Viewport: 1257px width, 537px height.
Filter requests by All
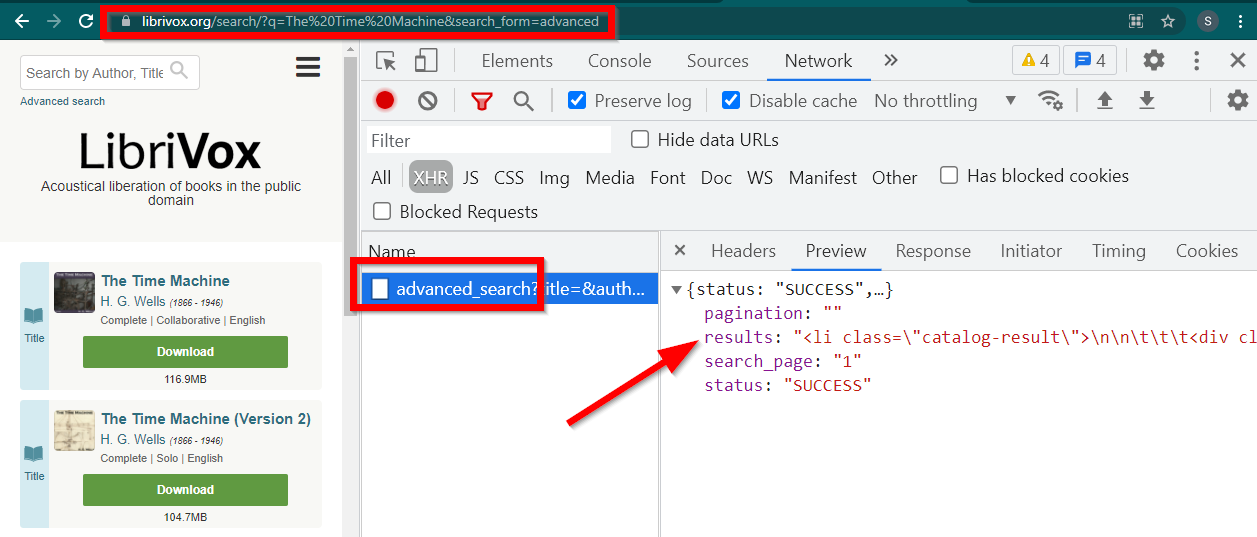[x=381, y=178]
